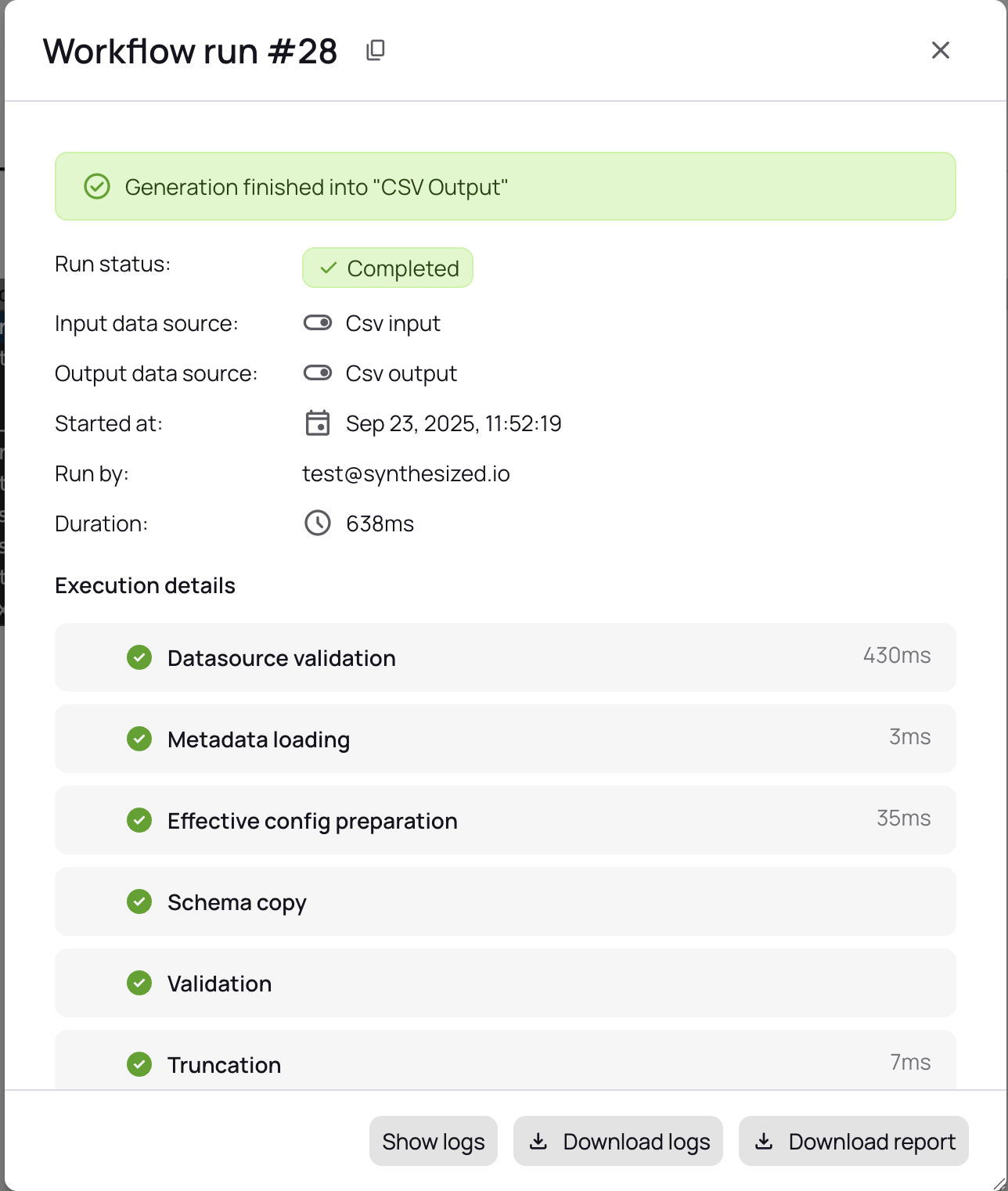Download the run report
1008x1191 pixels.
(x=853, y=1142)
